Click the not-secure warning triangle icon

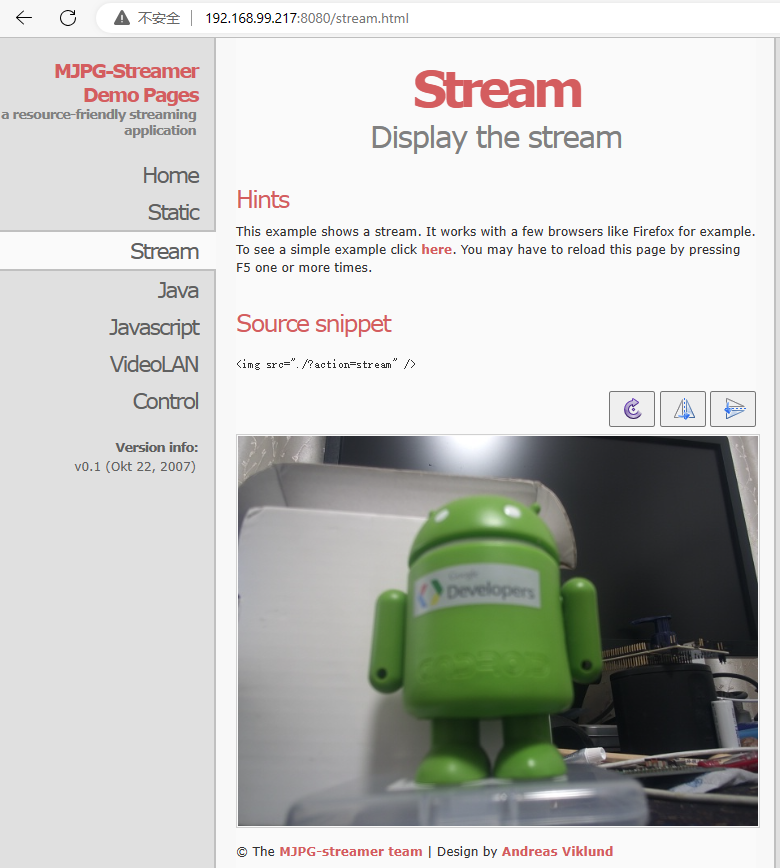point(122,18)
